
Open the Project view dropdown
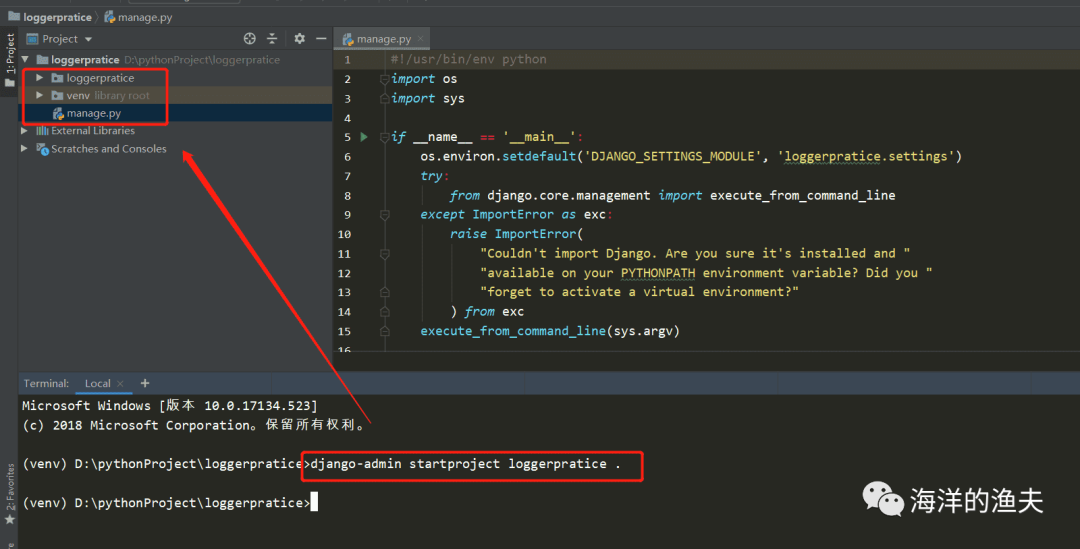(88, 39)
